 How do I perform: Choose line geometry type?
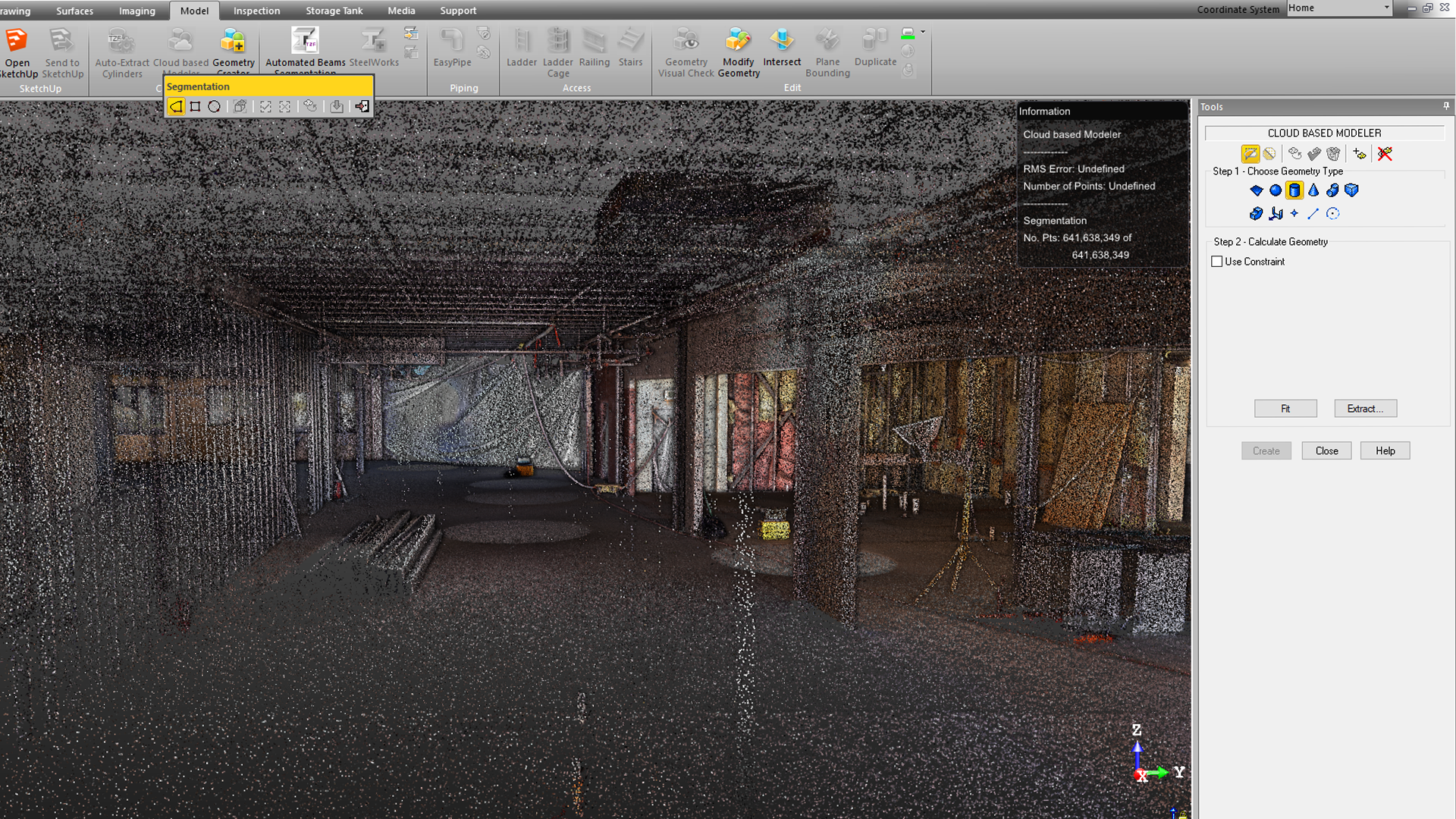(x=1313, y=214)
